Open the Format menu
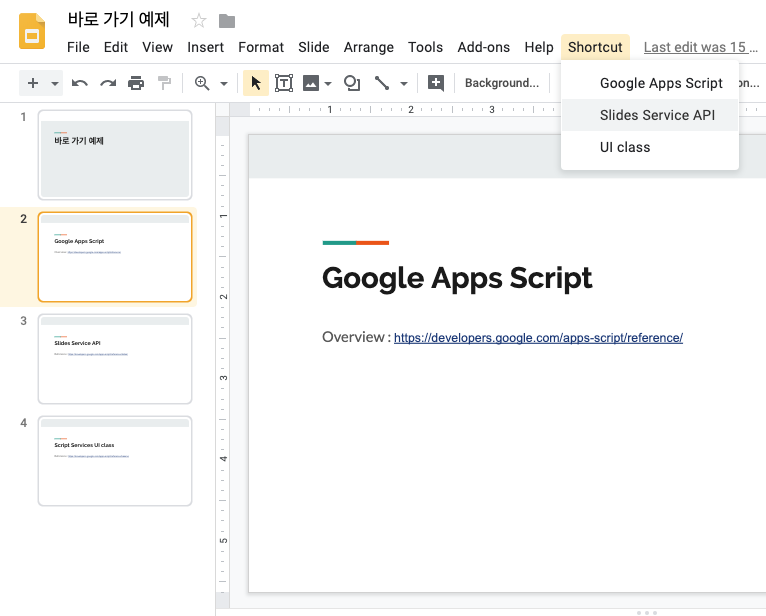Screen dimensions: 766x616 pos(261,47)
